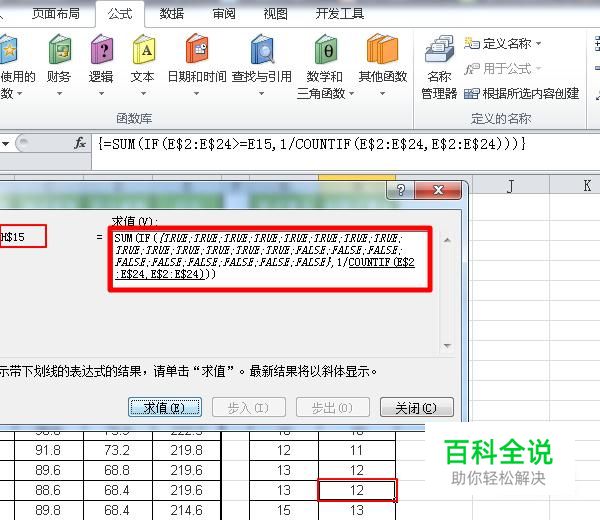Click cell with value 89.6
The image size is (600, 520).
(49, 470)
